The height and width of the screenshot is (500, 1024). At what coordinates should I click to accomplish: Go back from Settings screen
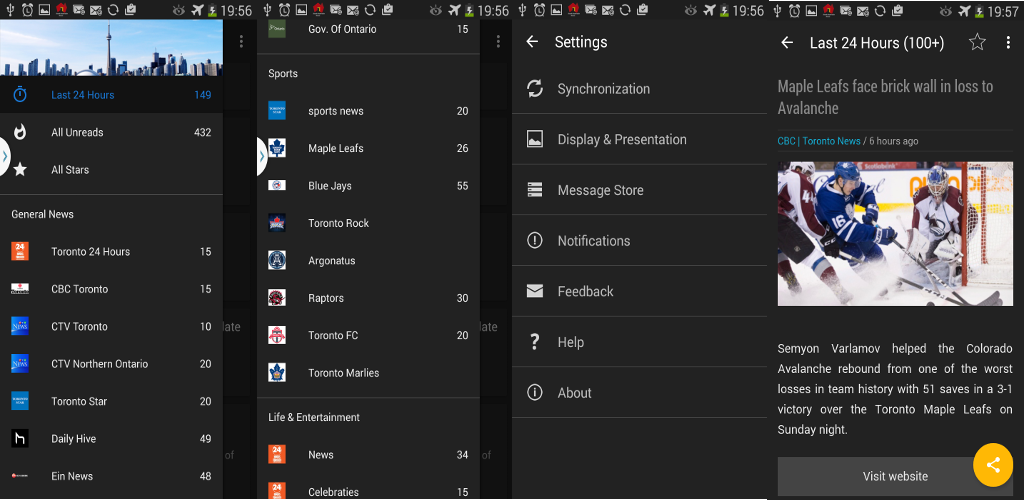coord(532,42)
